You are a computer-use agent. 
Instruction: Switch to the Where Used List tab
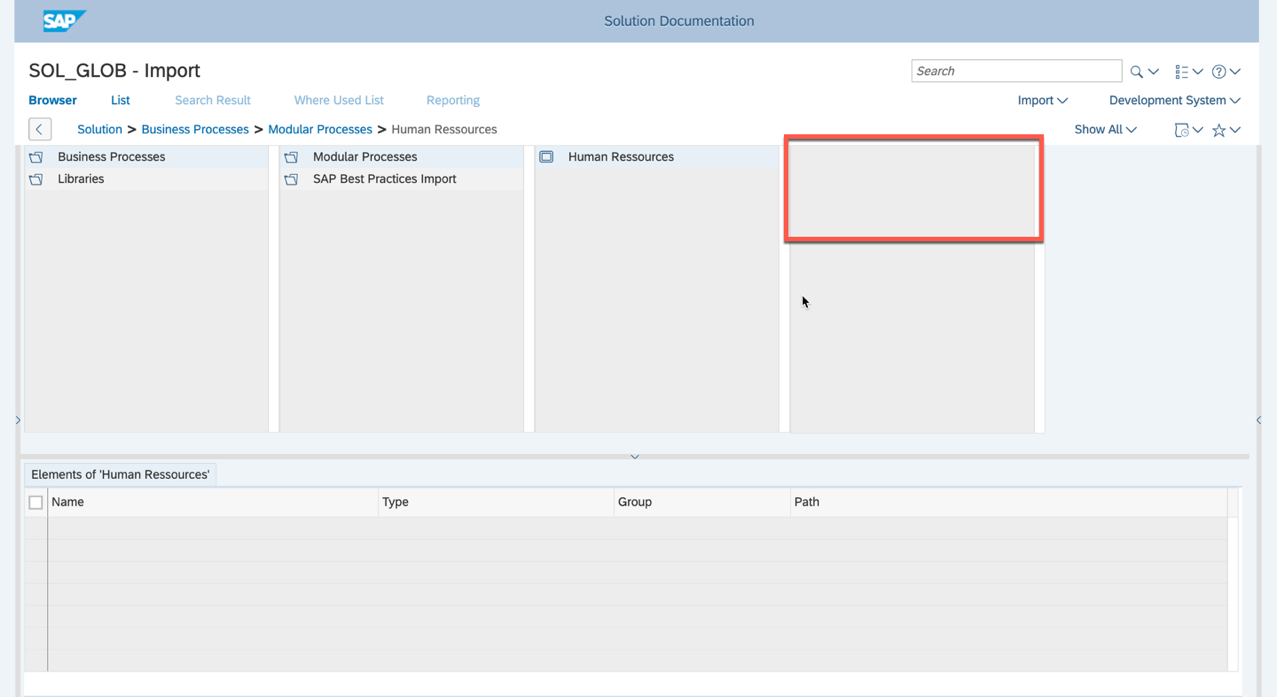pyautogui.click(x=338, y=100)
